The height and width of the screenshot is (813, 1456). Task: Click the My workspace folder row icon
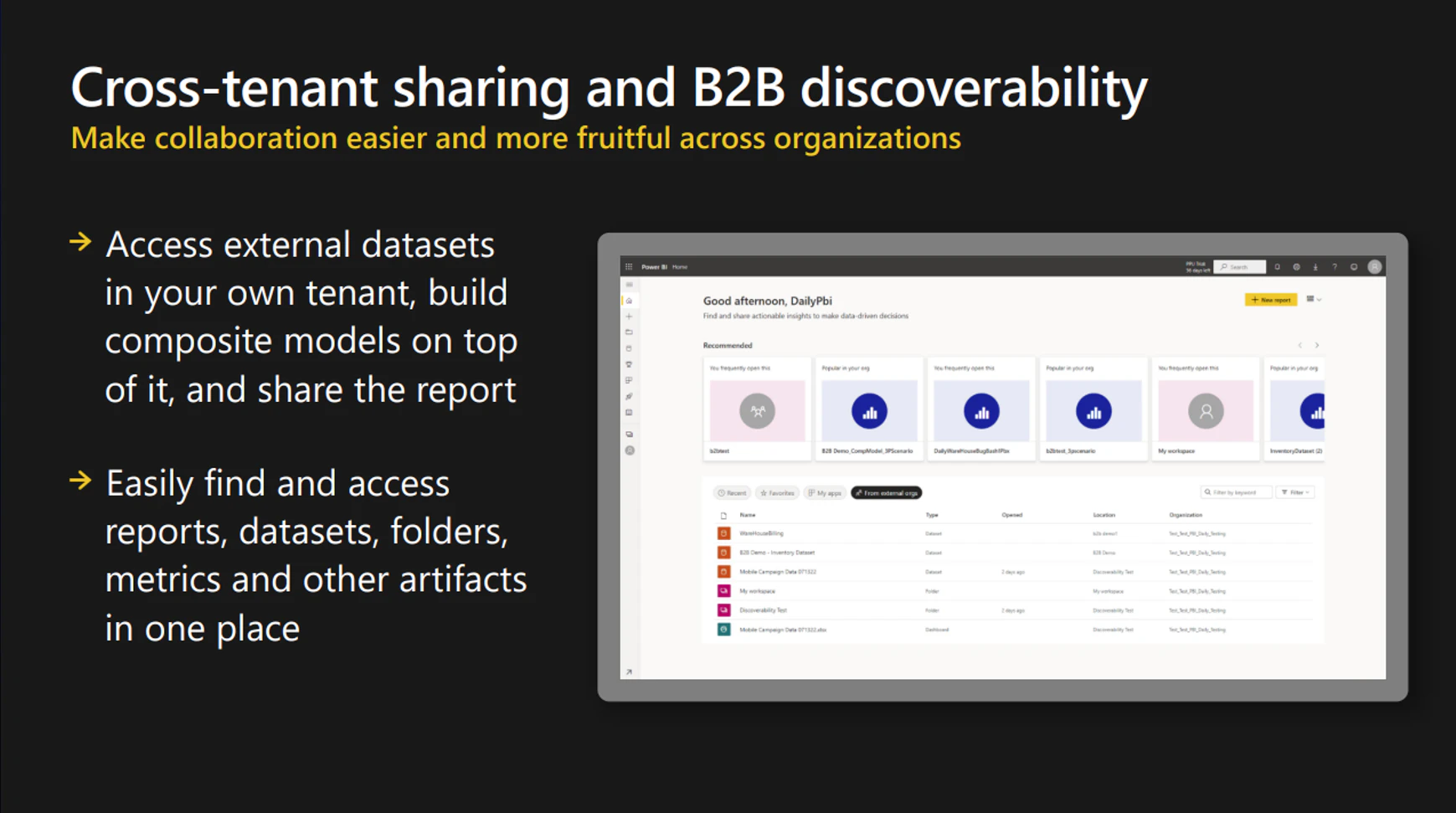[723, 591]
